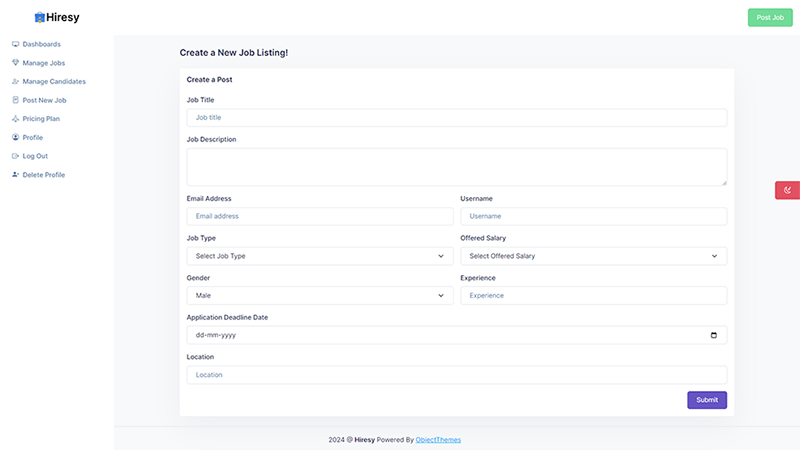Click the green Post Job button
800x450 pixels.
point(770,17)
